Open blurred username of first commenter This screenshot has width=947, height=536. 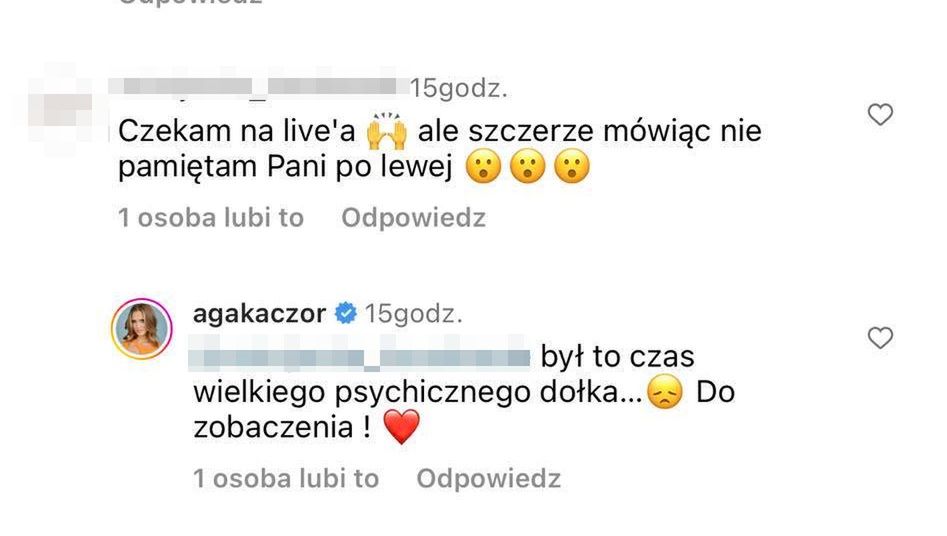click(260, 86)
